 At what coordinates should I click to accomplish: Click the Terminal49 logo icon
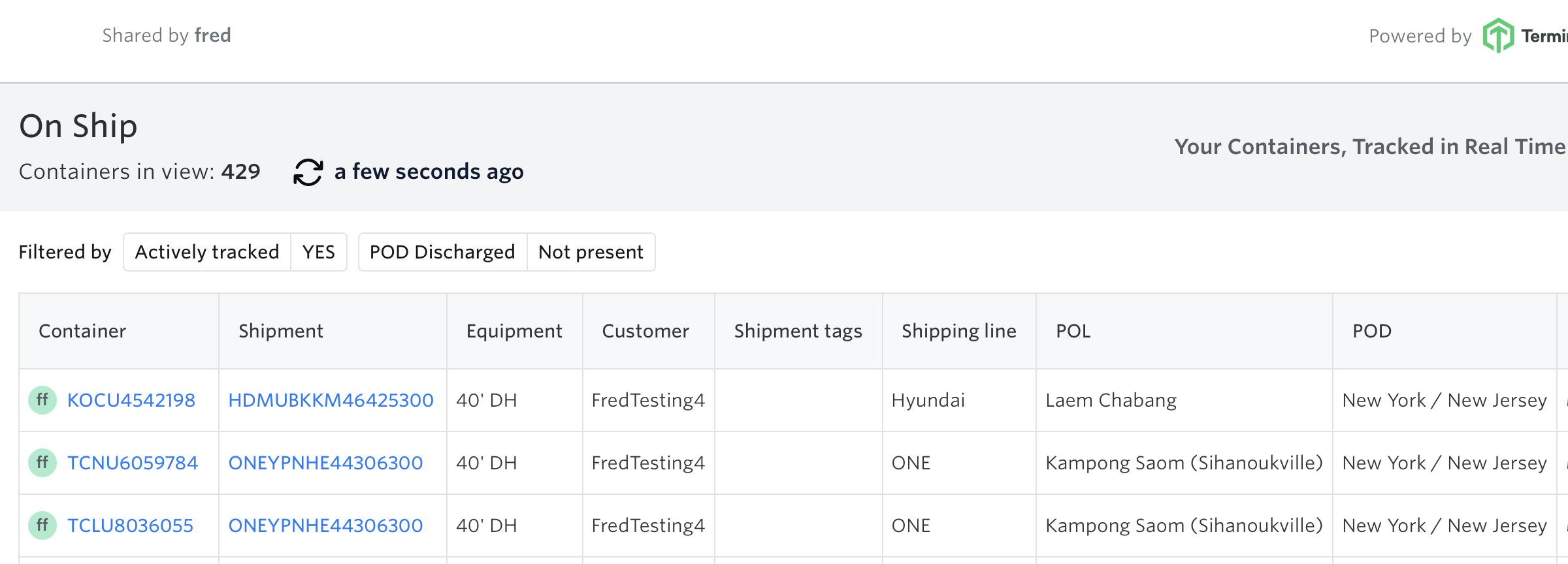(1497, 35)
